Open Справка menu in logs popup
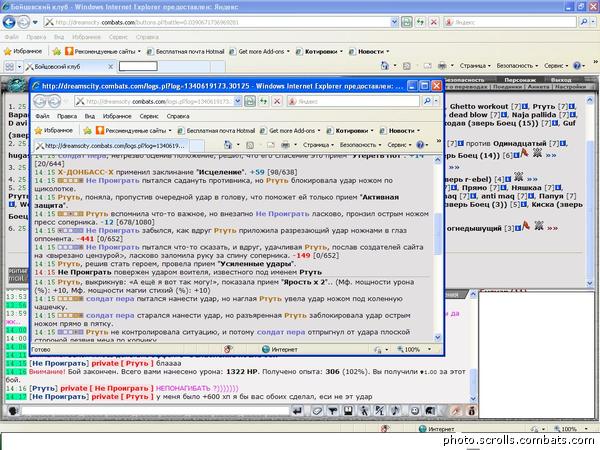Image resolution: width=600 pixels, height=450 pixels. [x=178, y=116]
